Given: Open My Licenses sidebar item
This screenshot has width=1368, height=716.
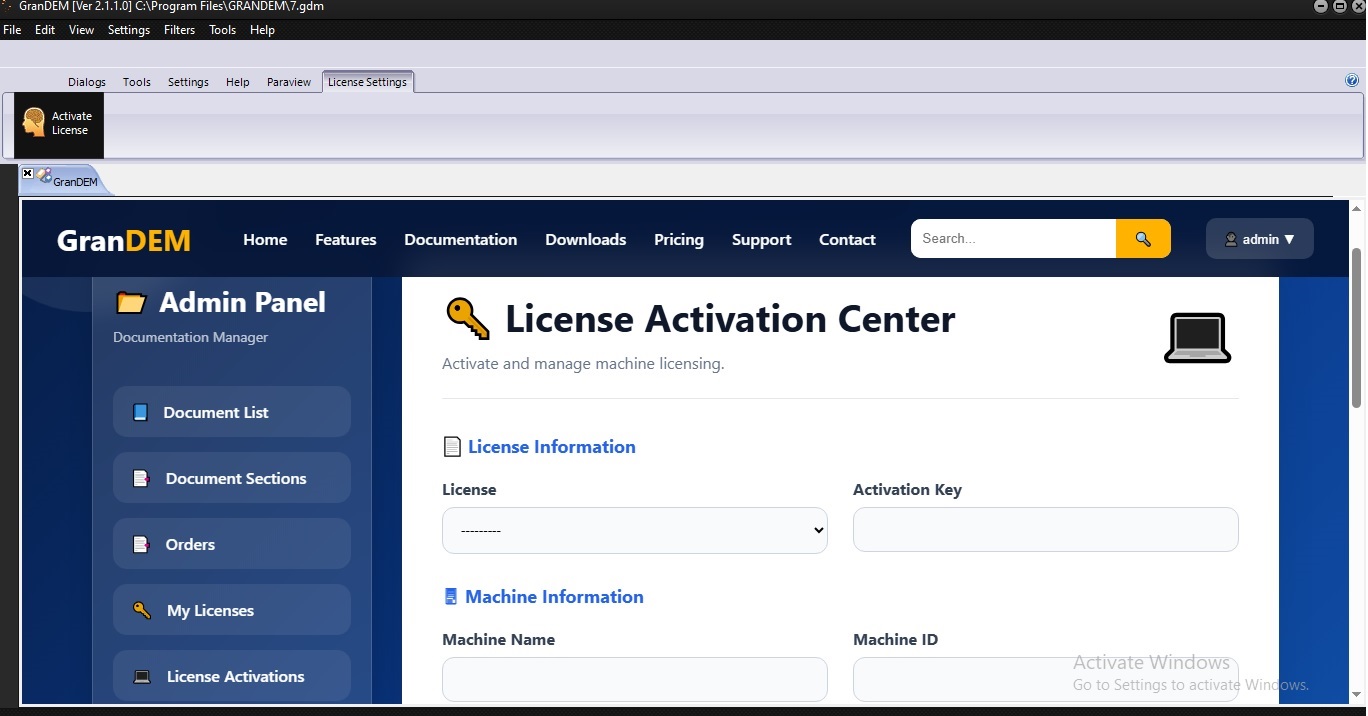Looking at the screenshot, I should [x=232, y=610].
